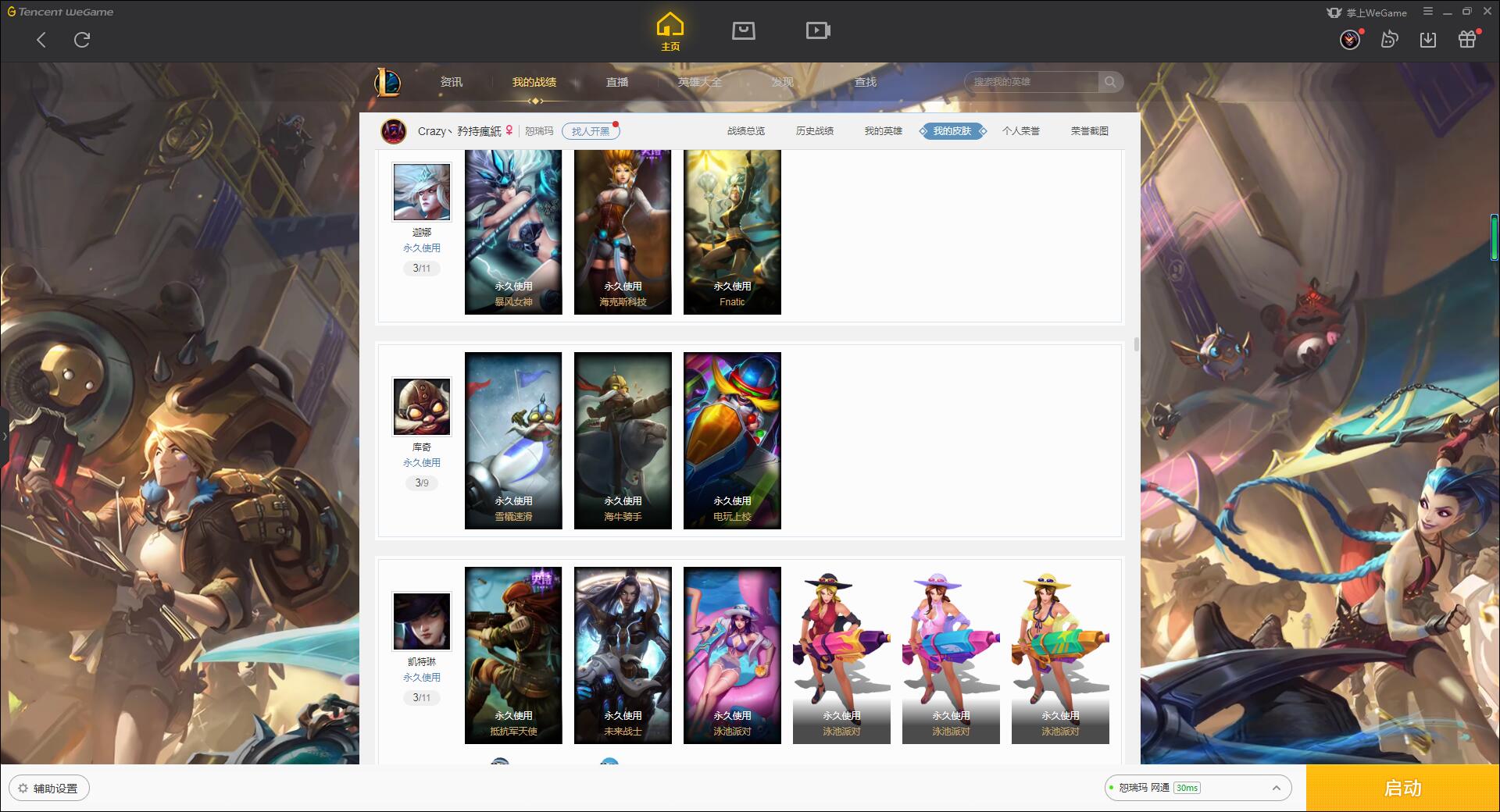Open the store bag icon
Viewport: 1500px width, 812px height.
point(743,30)
